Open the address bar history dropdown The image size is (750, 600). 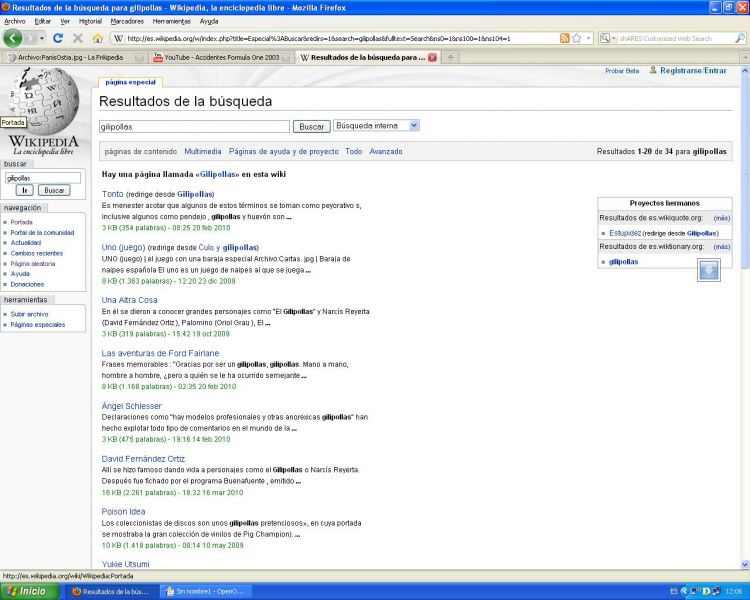[589, 38]
